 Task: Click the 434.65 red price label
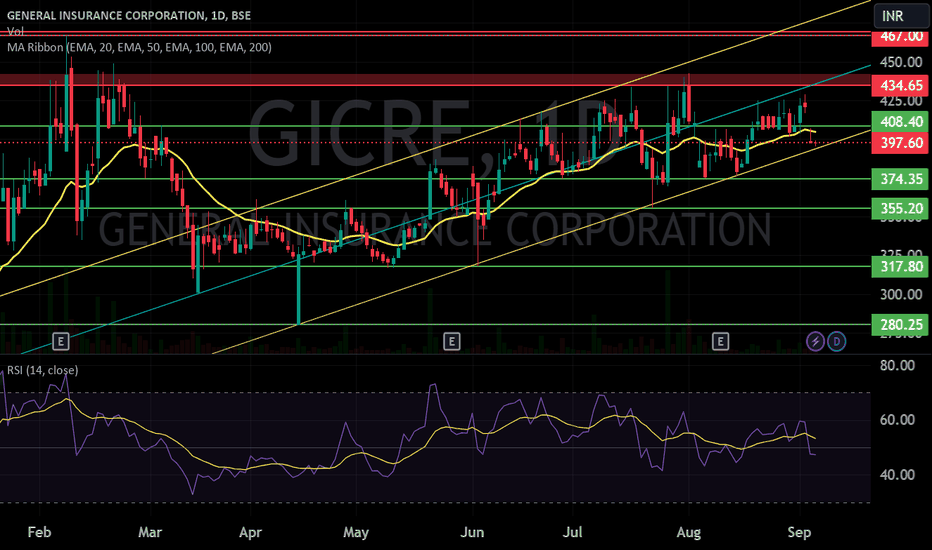(x=900, y=86)
